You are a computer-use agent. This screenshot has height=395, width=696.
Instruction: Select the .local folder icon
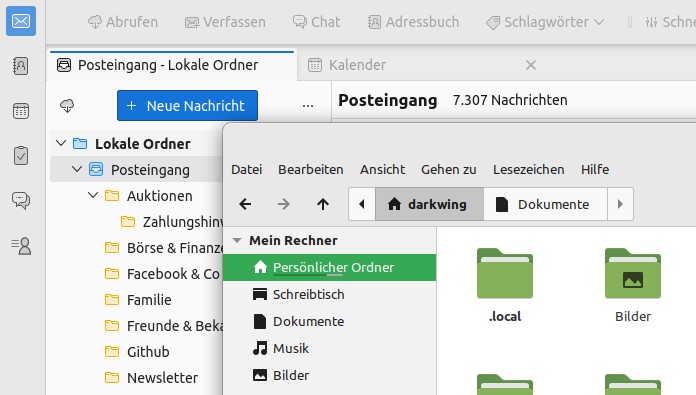coord(505,273)
